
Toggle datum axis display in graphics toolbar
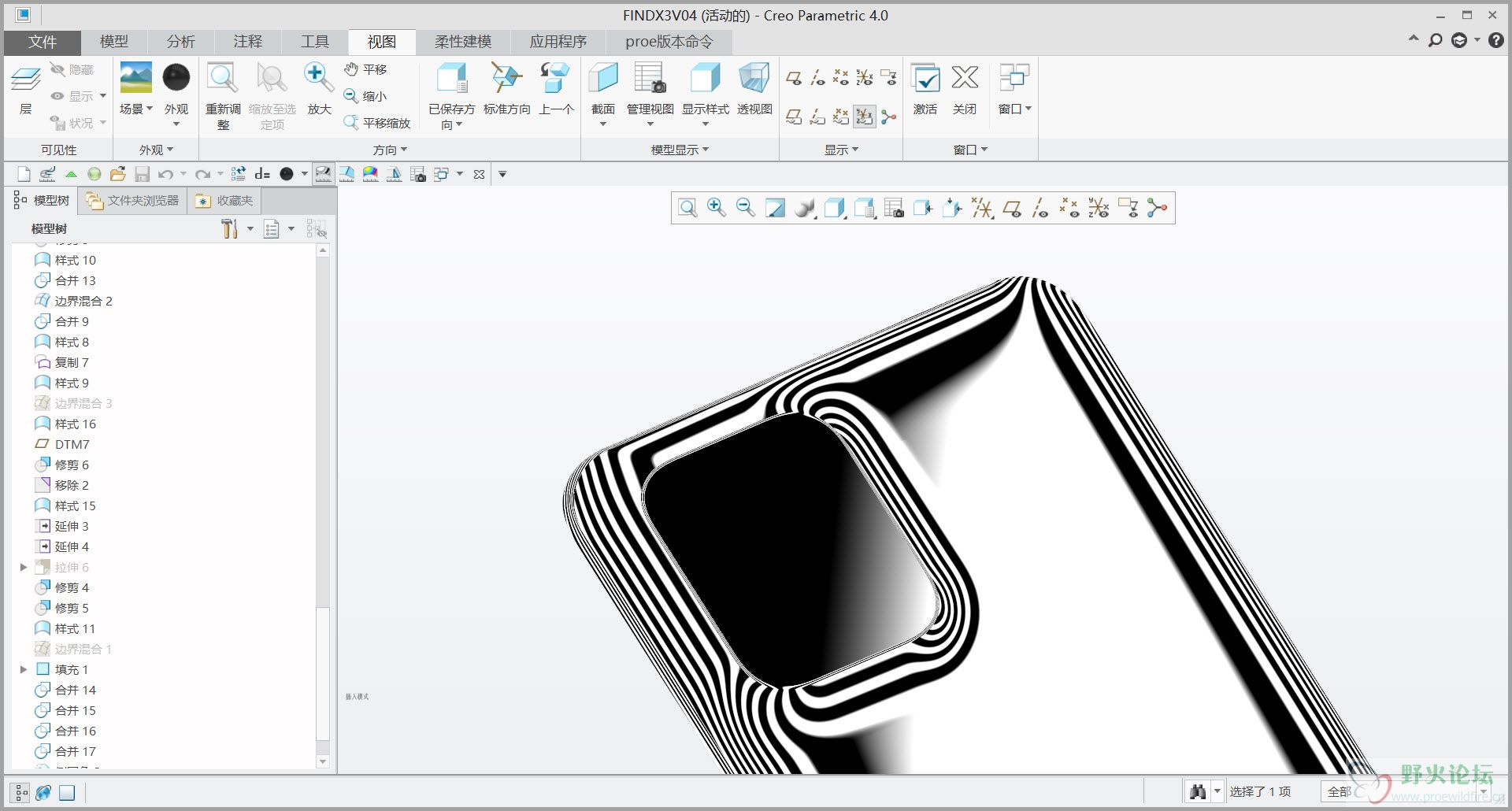coord(1040,208)
